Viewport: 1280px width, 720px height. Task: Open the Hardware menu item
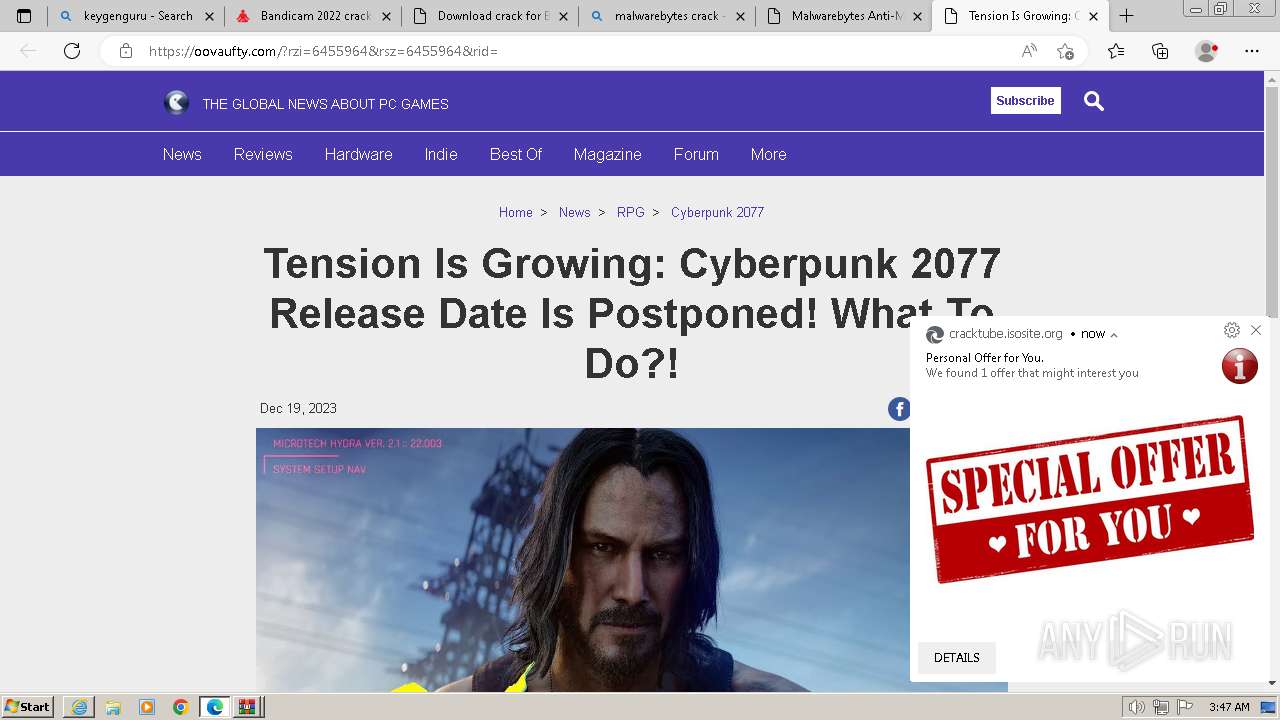point(358,154)
